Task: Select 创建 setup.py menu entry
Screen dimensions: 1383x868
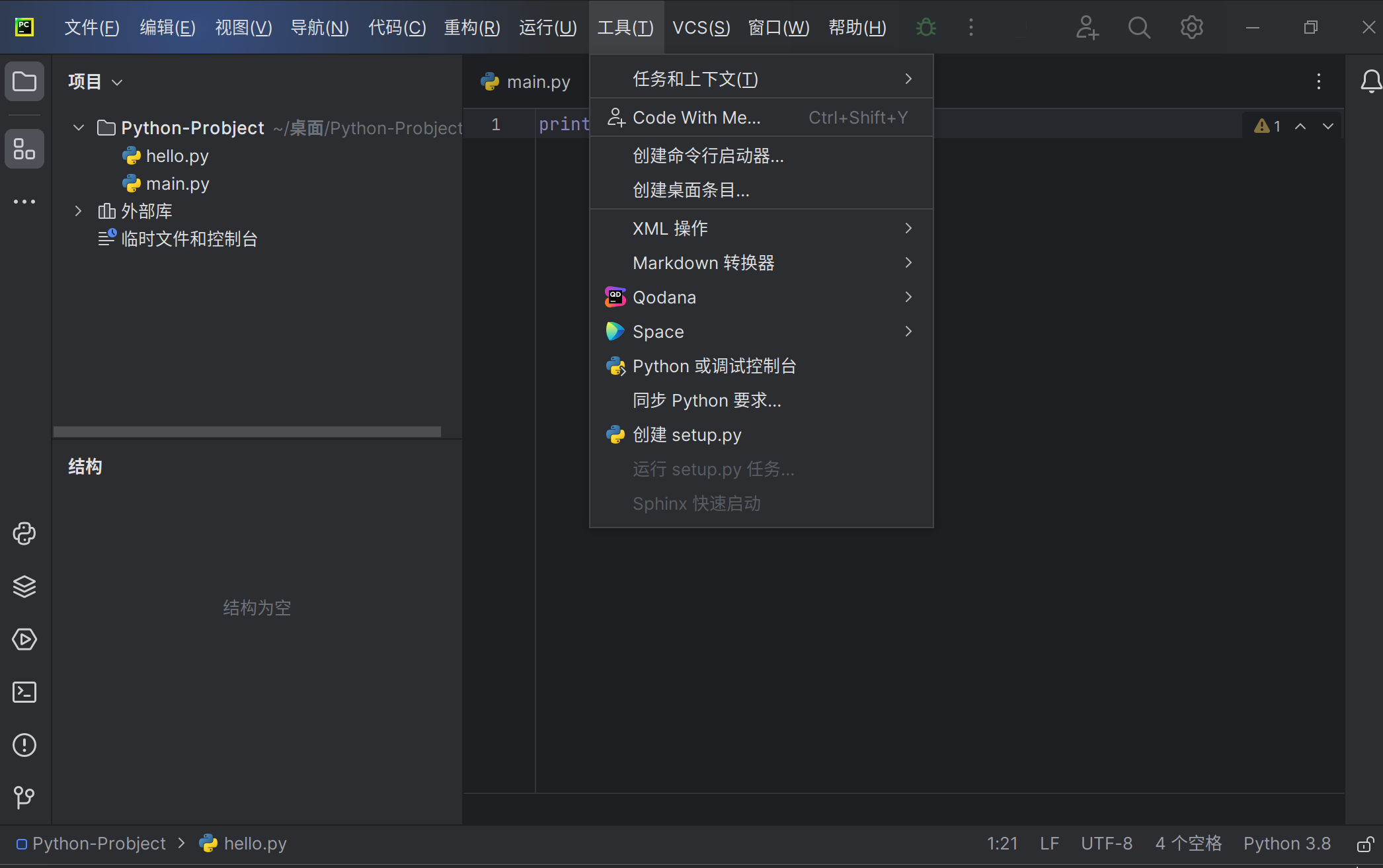Action: click(x=687, y=435)
